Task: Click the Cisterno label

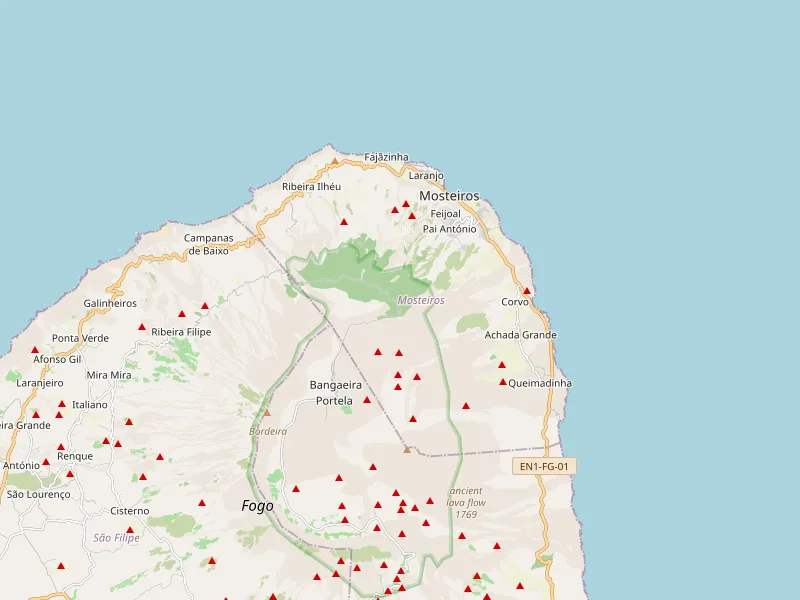Action: [x=130, y=511]
